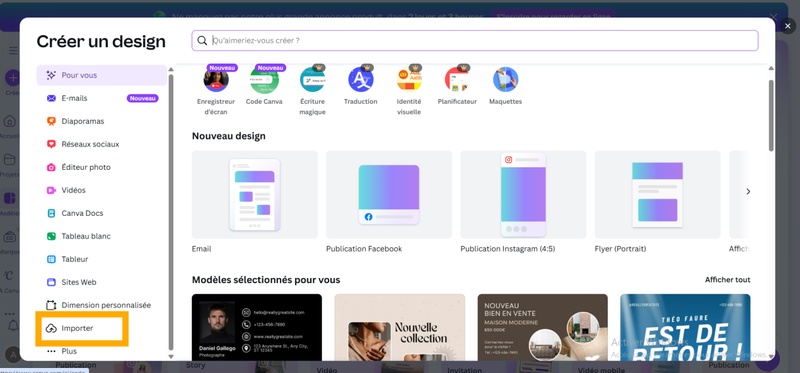Select the Canva Docs category
800x373 pixels.
click(102, 213)
